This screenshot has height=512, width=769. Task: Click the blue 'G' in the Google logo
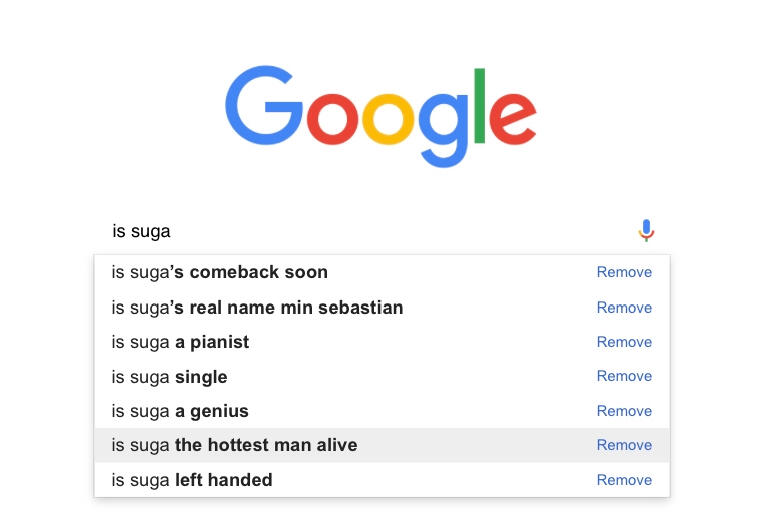pos(263,106)
